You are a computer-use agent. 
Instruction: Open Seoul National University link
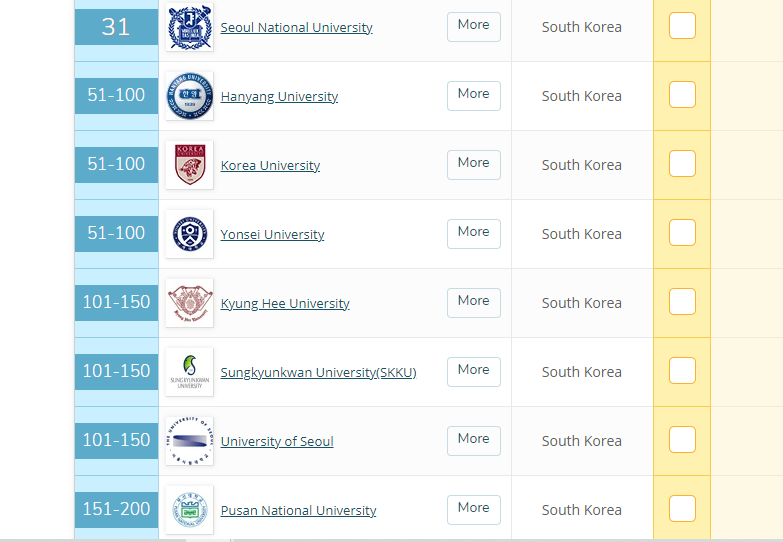[297, 27]
